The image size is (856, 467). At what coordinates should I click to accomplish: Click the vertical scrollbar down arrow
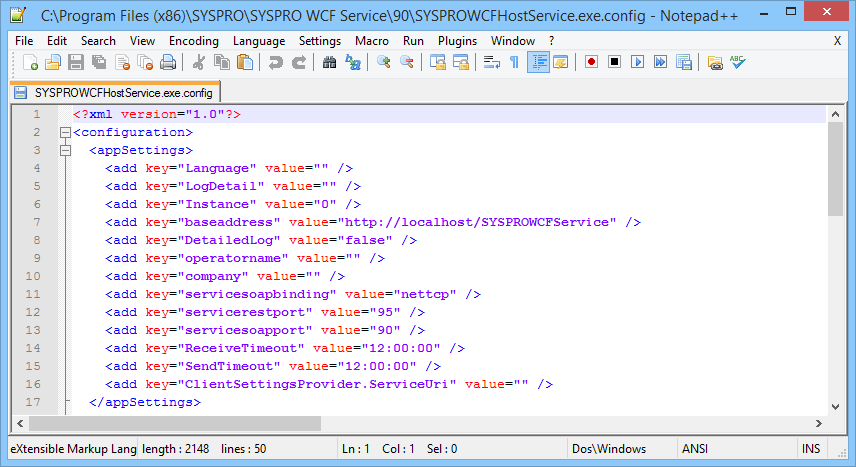click(x=836, y=405)
